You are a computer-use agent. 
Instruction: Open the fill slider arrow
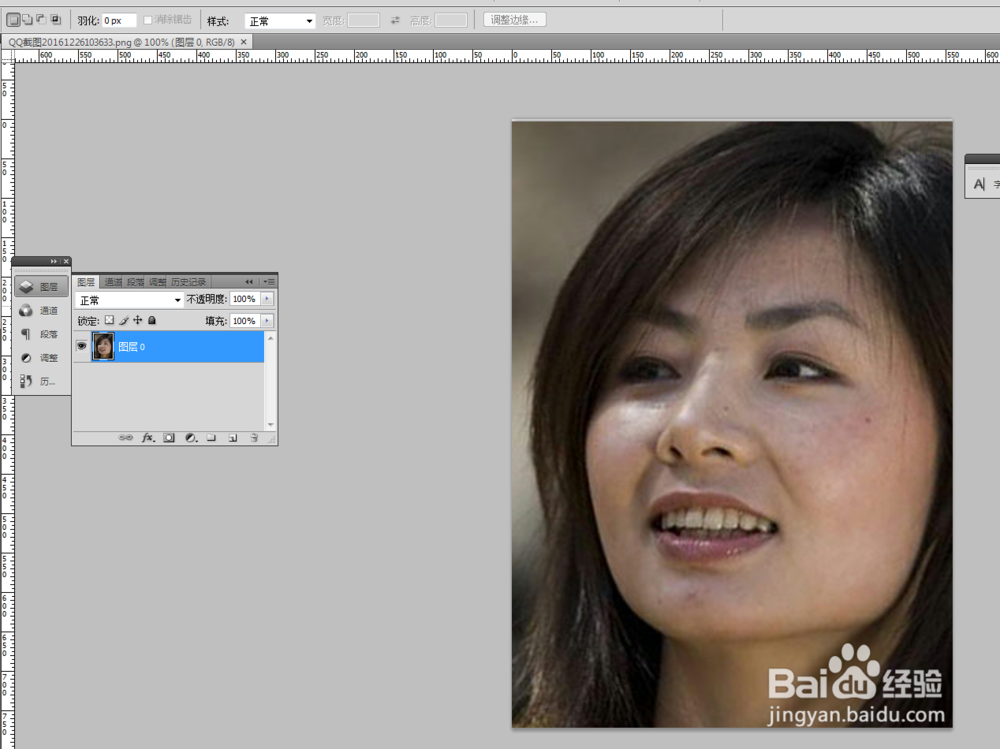(x=267, y=321)
